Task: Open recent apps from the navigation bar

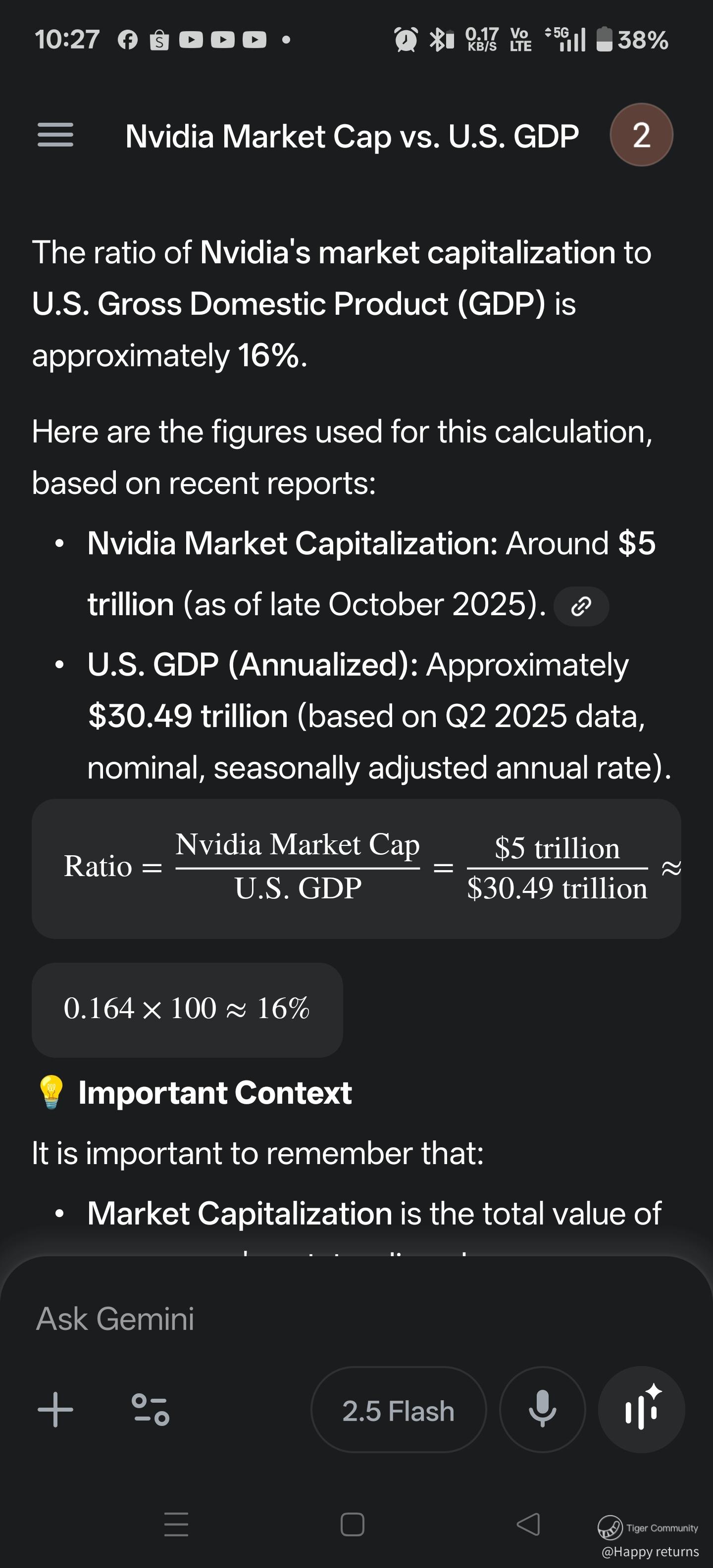Action: pyautogui.click(x=177, y=1524)
